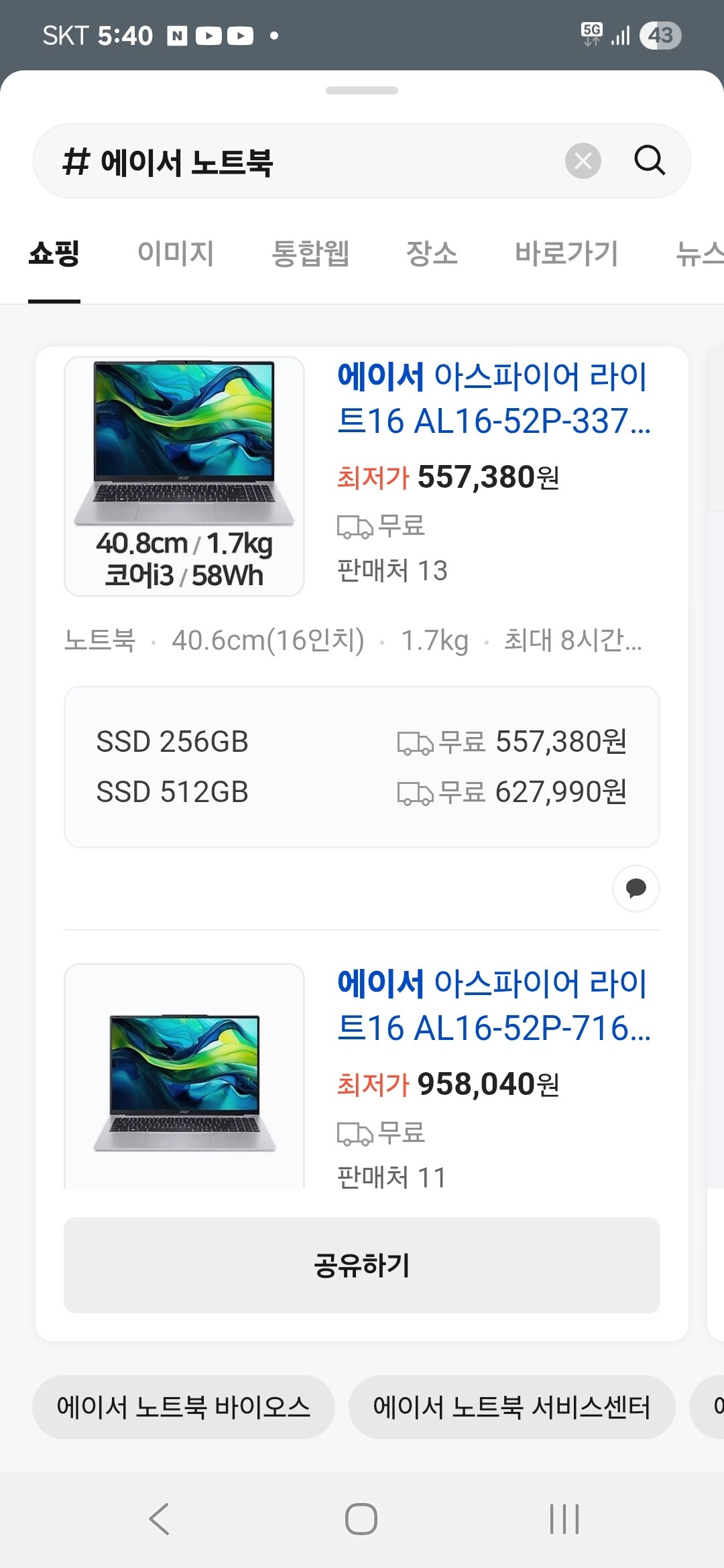Tap the magnifying glass search icon
Image resolution: width=724 pixels, height=1568 pixels.
point(649,161)
